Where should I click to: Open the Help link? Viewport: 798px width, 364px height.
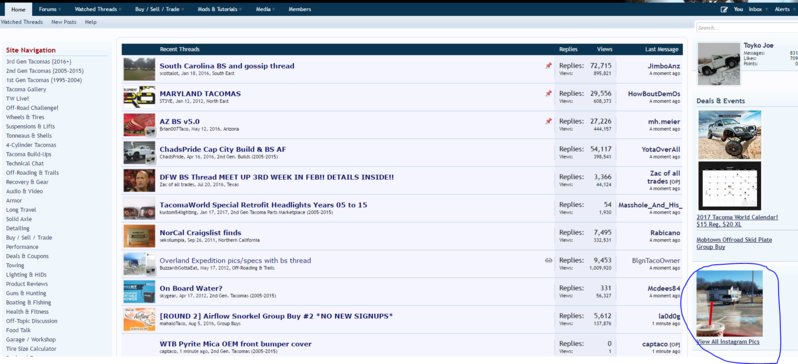tap(91, 22)
